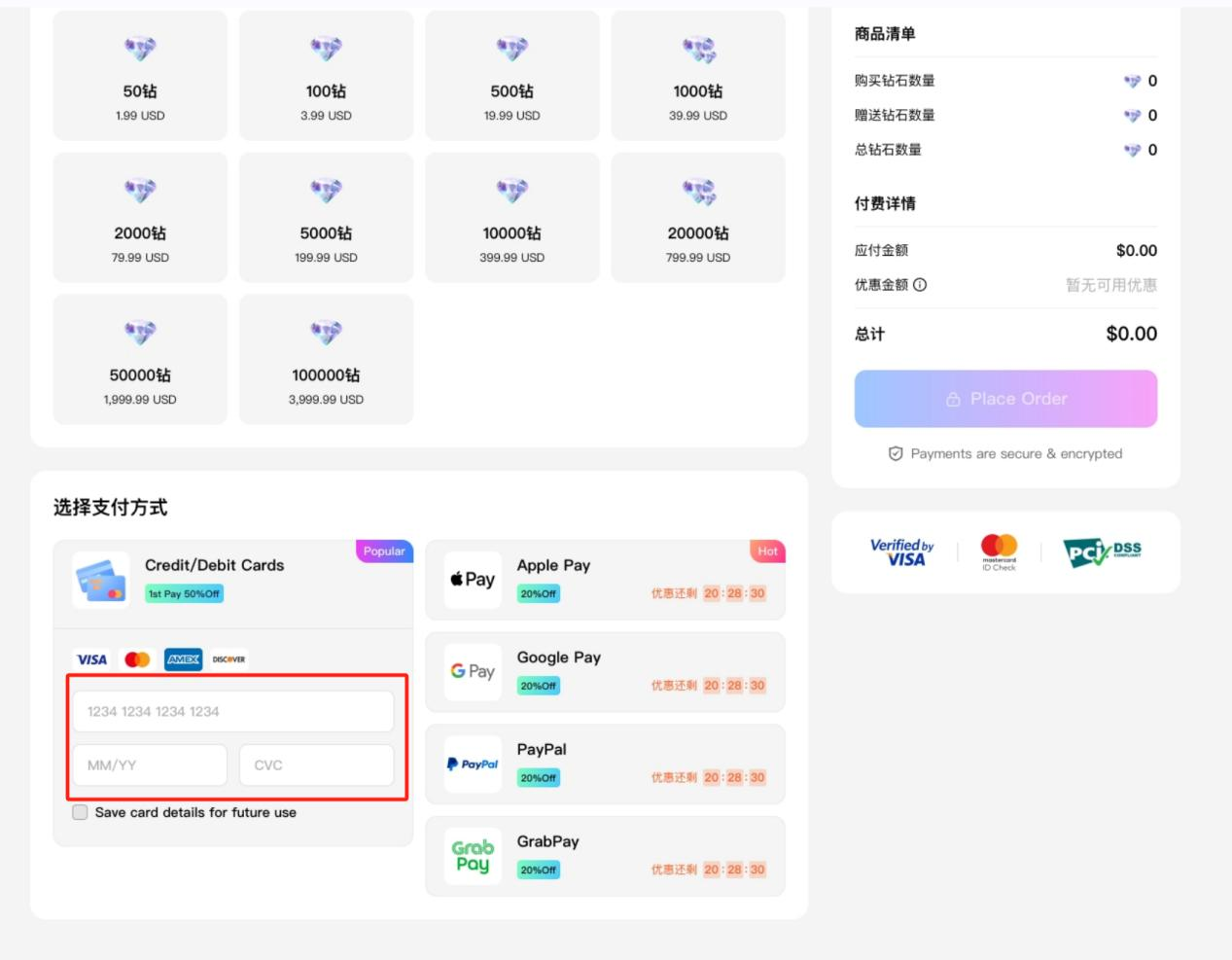
Task: Click the PCI DSS compliance badge
Action: [1102, 552]
